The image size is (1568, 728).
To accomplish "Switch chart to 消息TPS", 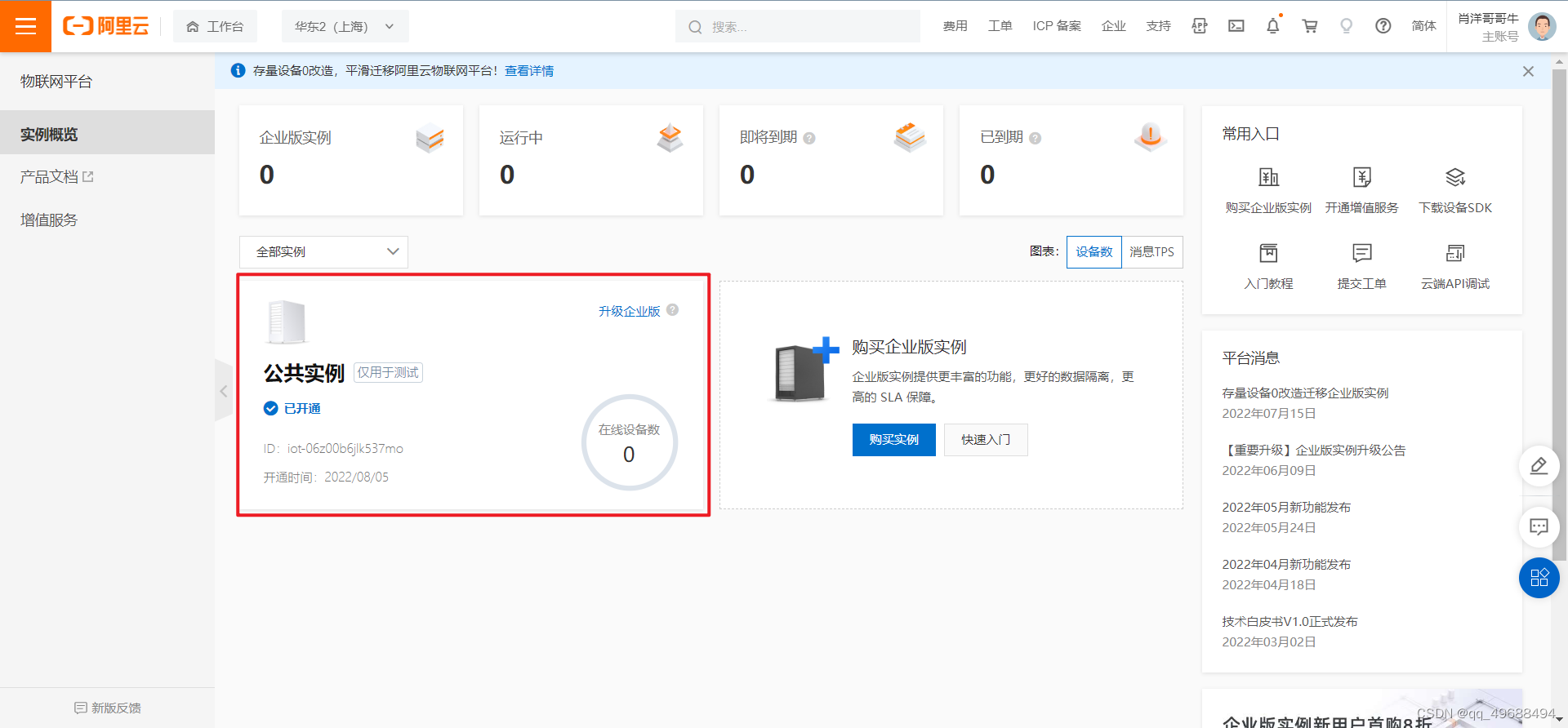I will pyautogui.click(x=1151, y=251).
